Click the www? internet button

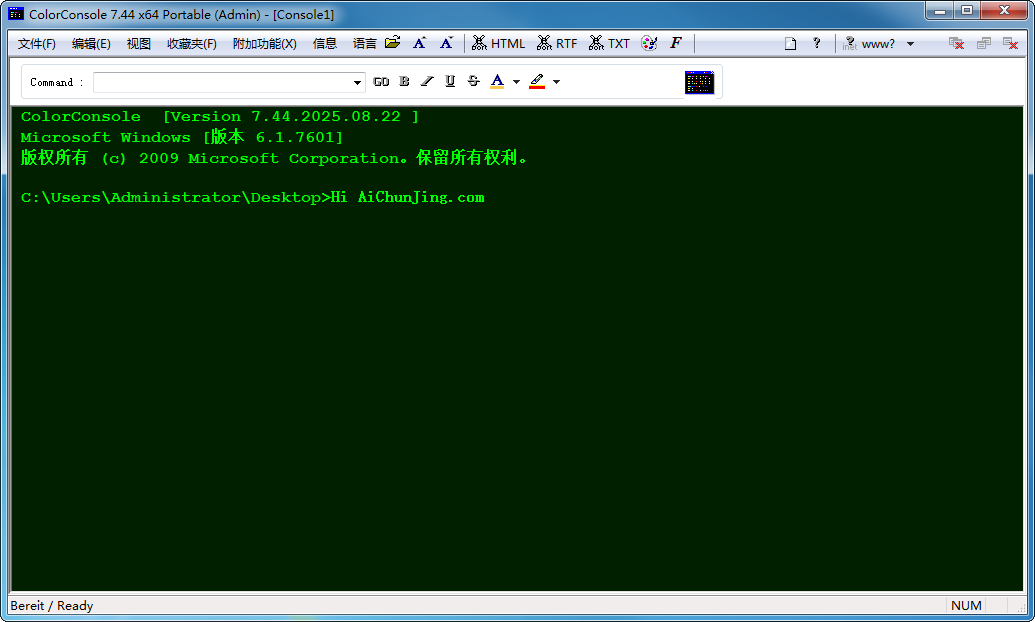click(869, 44)
